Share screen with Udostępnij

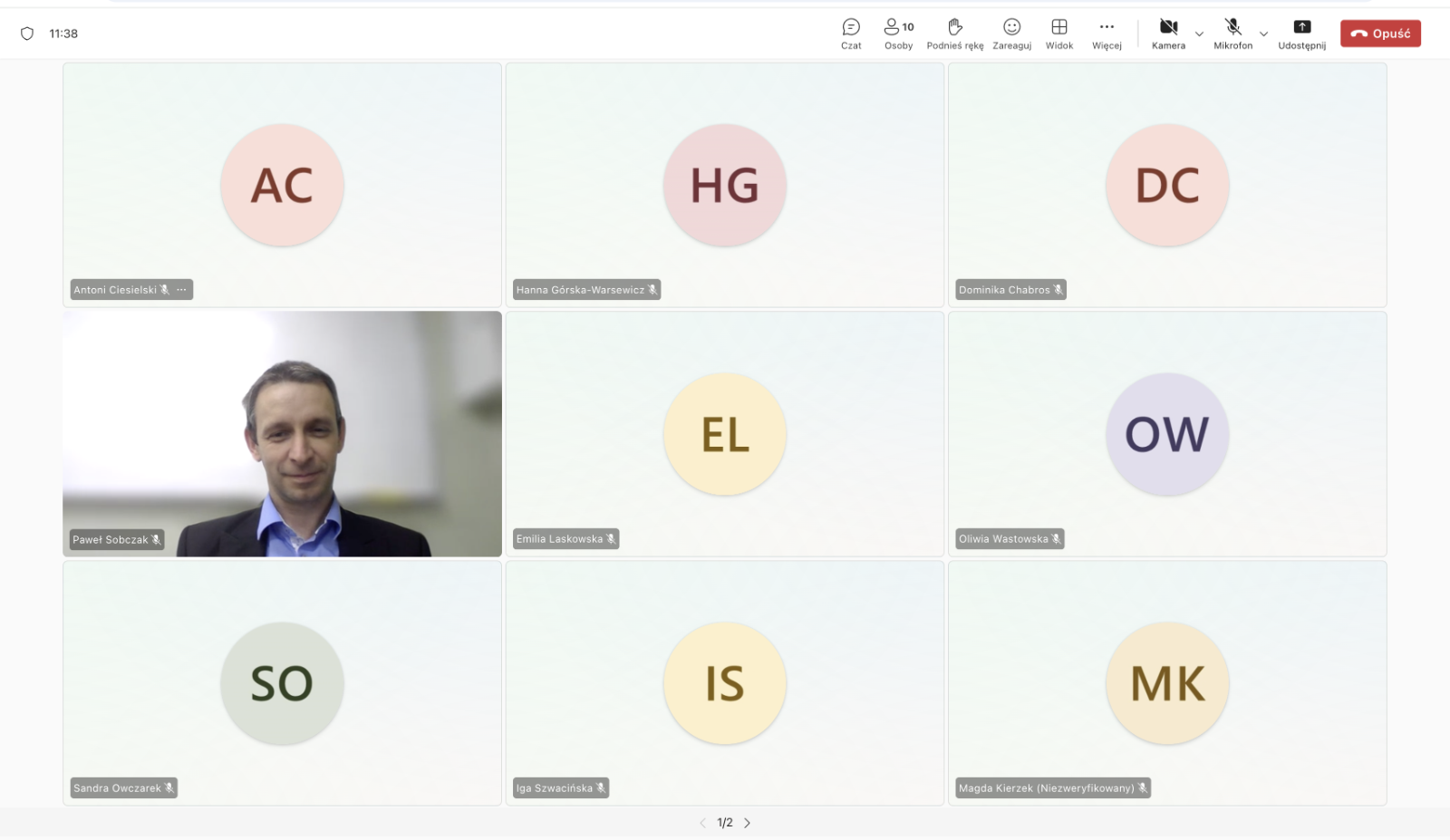tap(1301, 34)
